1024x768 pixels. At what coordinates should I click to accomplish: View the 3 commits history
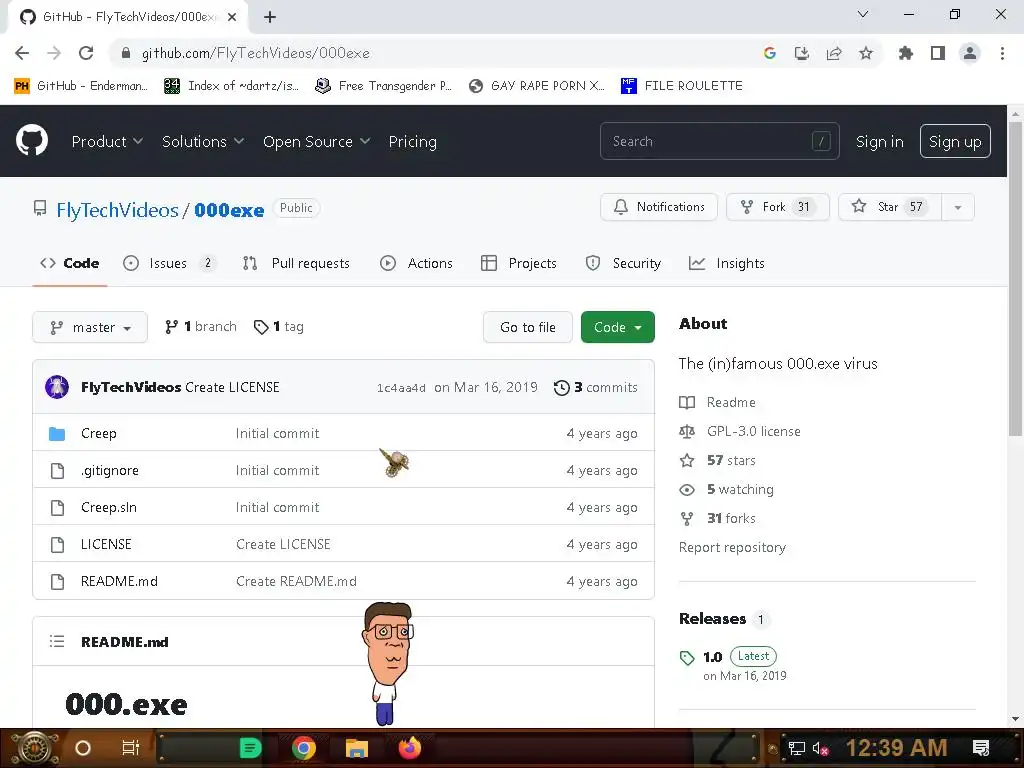596,387
